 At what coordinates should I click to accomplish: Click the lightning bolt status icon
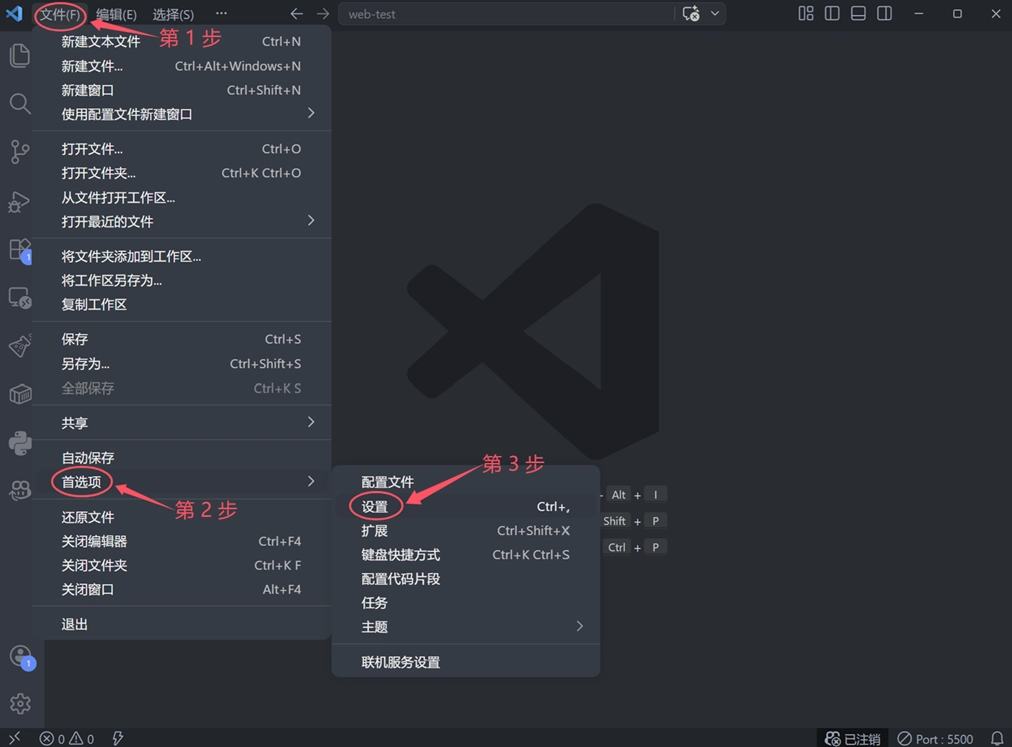(x=117, y=738)
